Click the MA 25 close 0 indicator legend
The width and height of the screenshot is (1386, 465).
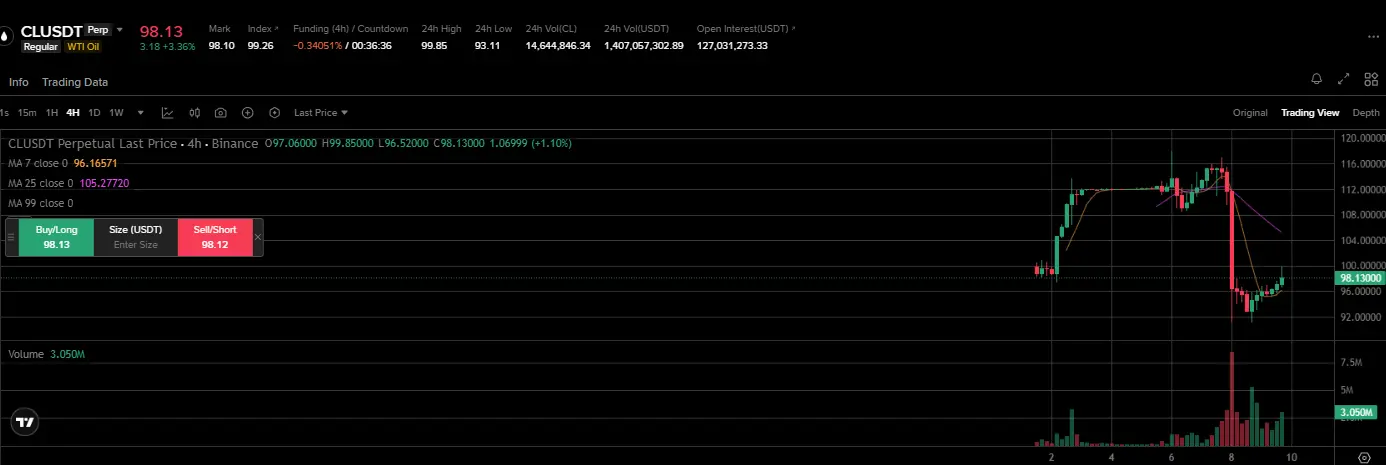pos(69,183)
